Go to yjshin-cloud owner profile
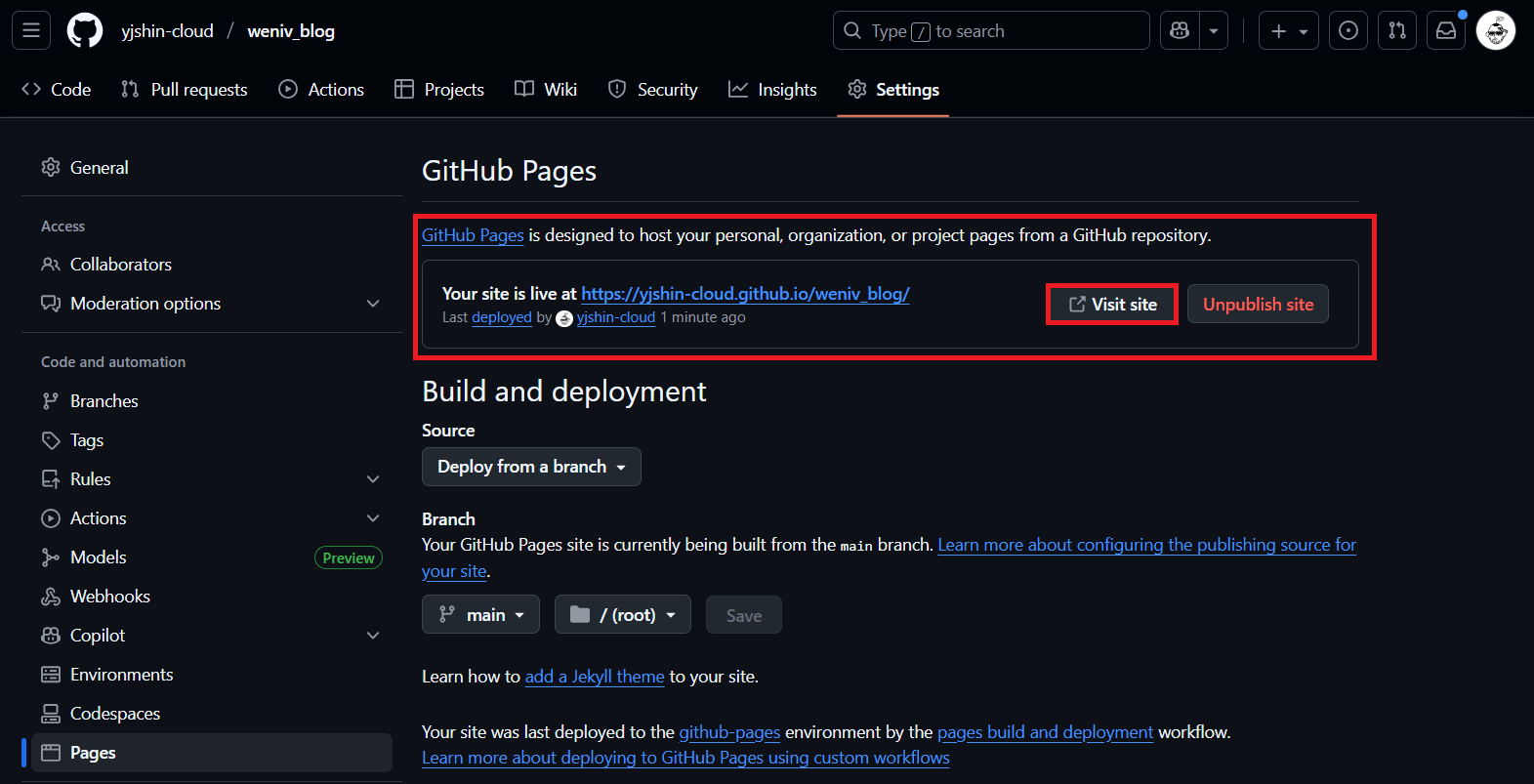Viewport: 1534px width, 784px height. 167,31
